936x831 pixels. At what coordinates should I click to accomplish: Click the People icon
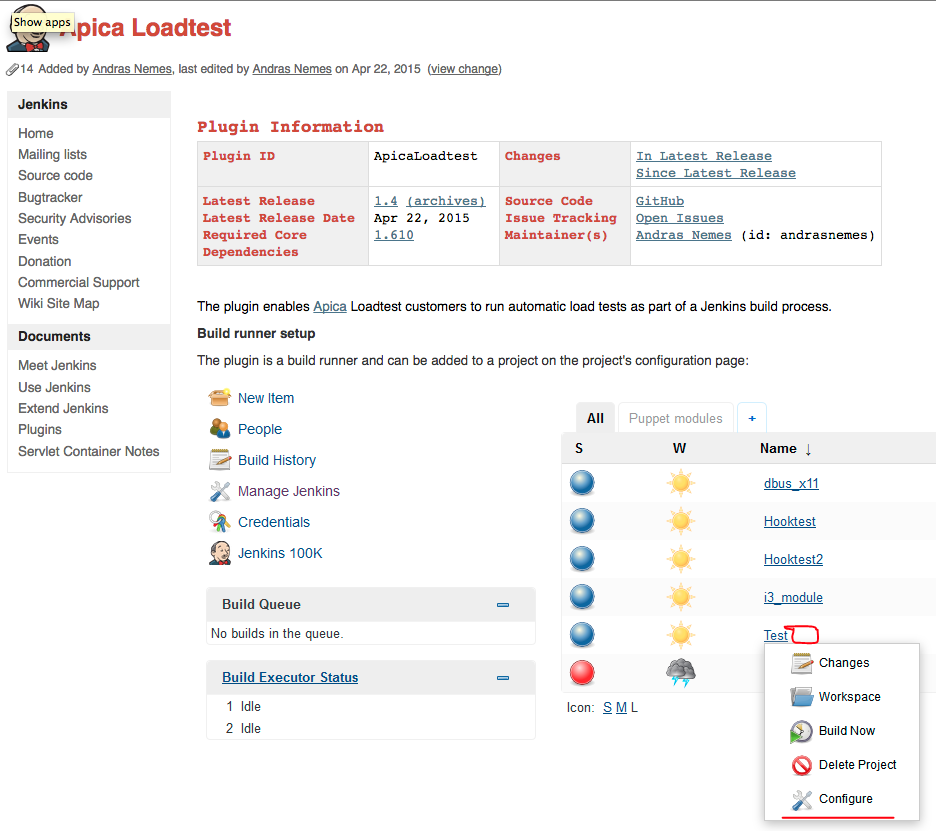point(220,428)
